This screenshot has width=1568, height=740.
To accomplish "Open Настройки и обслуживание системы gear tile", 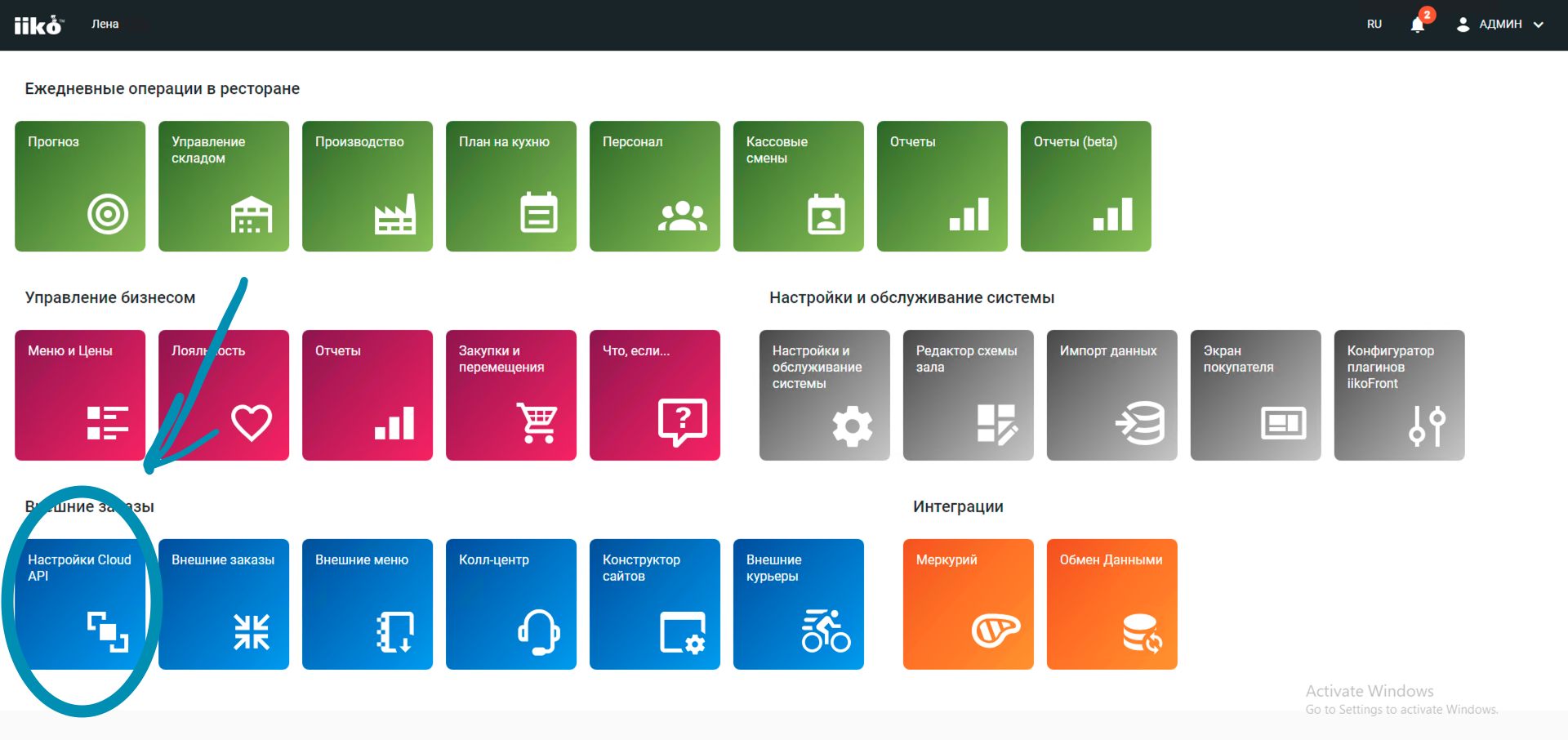I will point(825,395).
